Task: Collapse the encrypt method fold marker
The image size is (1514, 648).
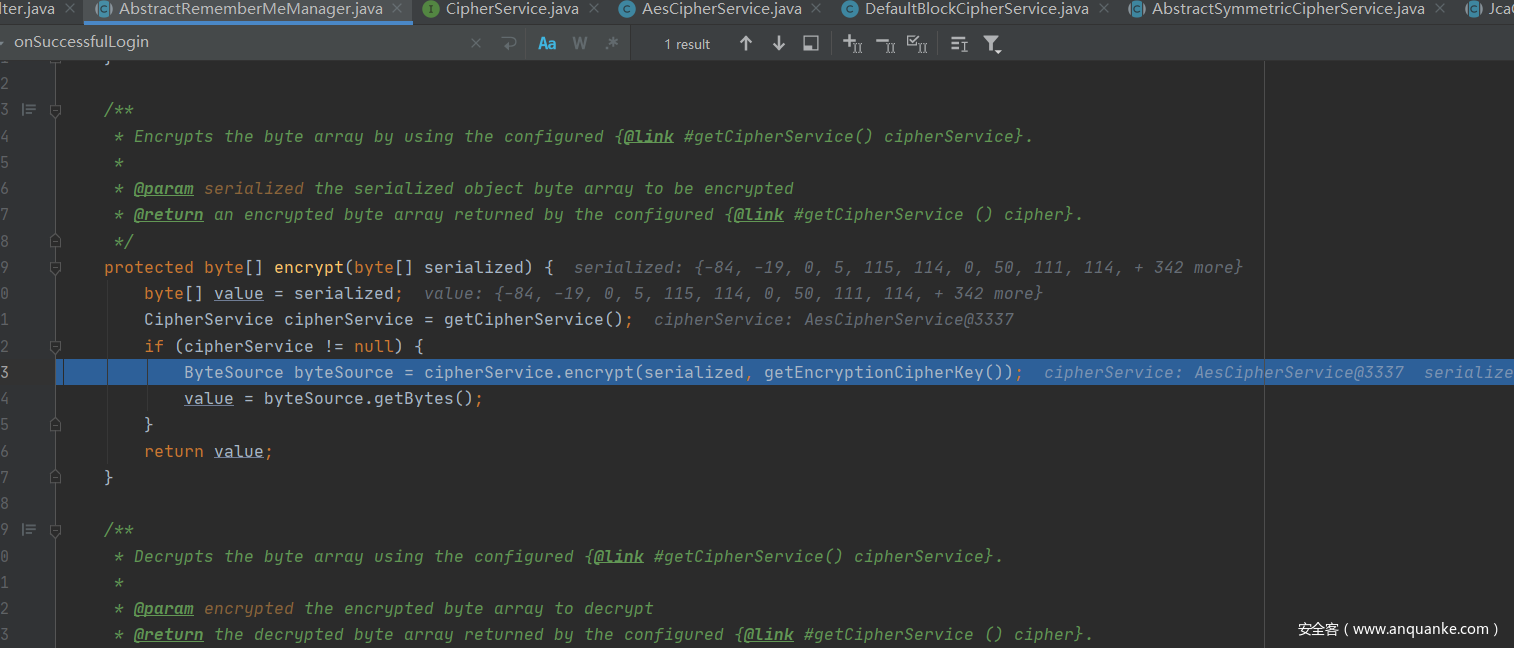Action: coord(56,268)
